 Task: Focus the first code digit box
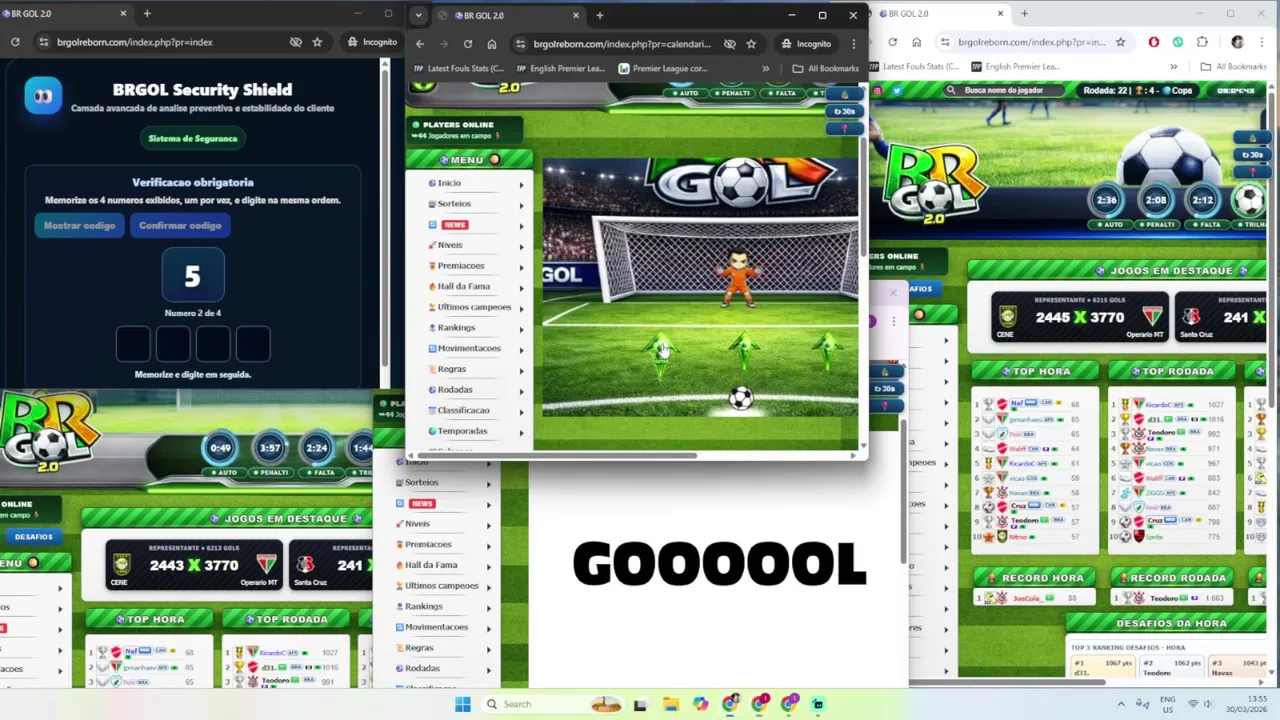pyautogui.click(x=133, y=344)
